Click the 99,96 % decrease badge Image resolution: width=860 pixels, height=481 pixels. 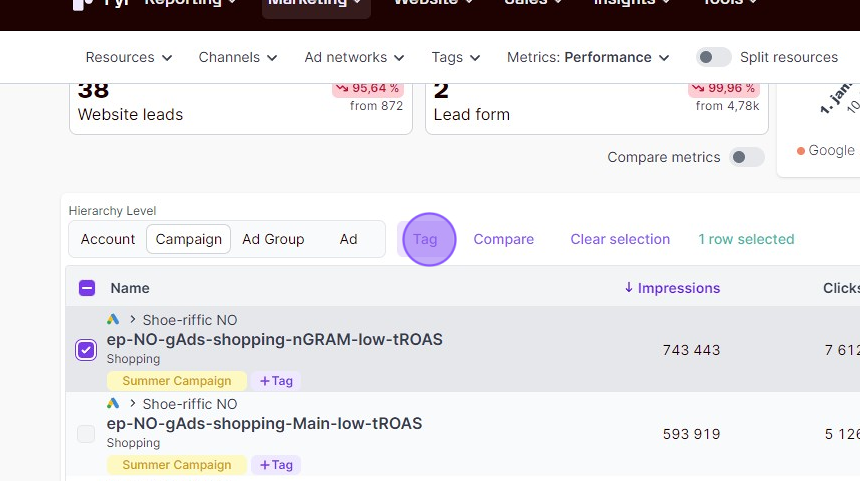[x=724, y=89]
